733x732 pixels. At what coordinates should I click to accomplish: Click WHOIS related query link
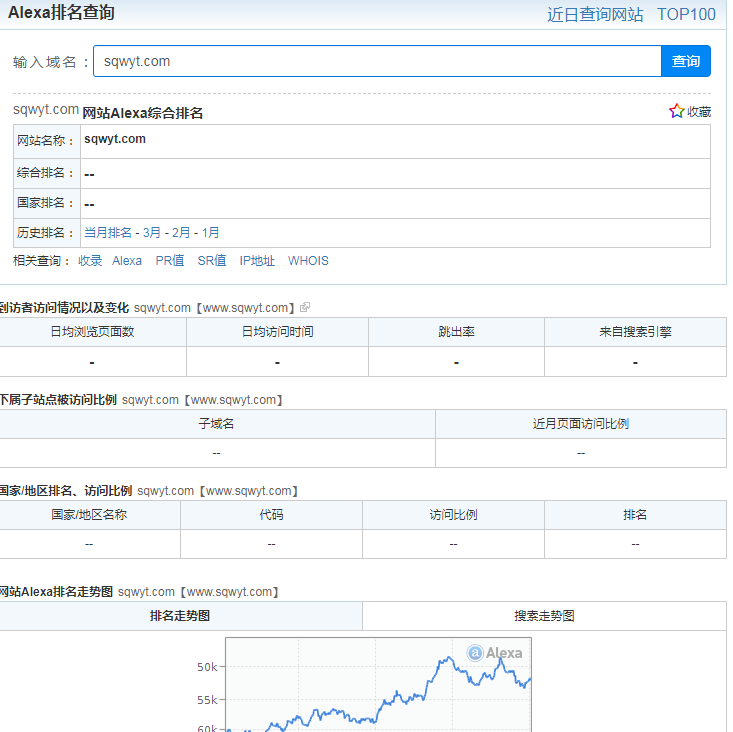tap(308, 260)
